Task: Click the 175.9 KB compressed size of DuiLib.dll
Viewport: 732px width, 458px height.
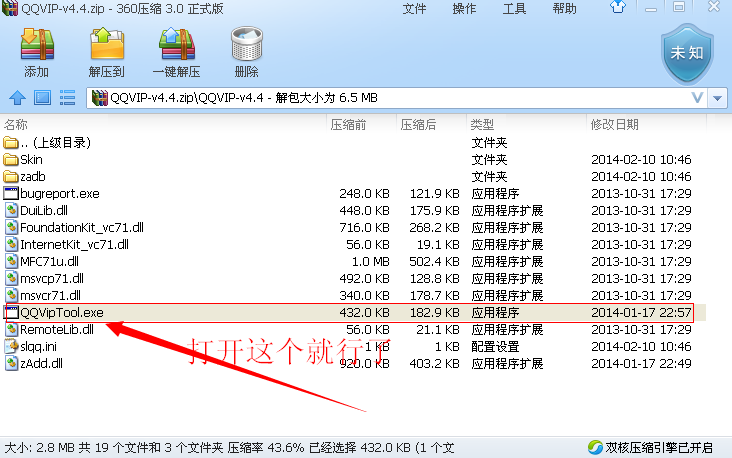Action: click(x=434, y=211)
